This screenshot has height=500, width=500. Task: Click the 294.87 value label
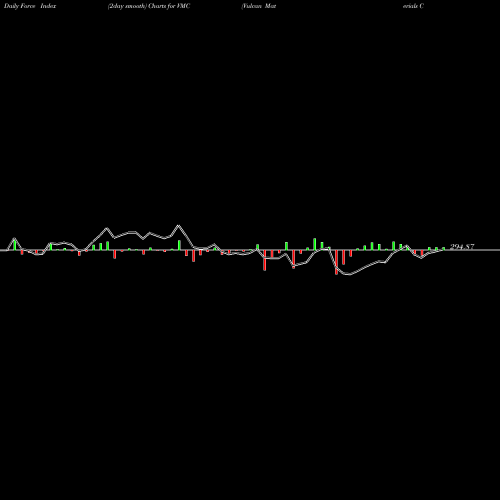[x=462, y=247]
